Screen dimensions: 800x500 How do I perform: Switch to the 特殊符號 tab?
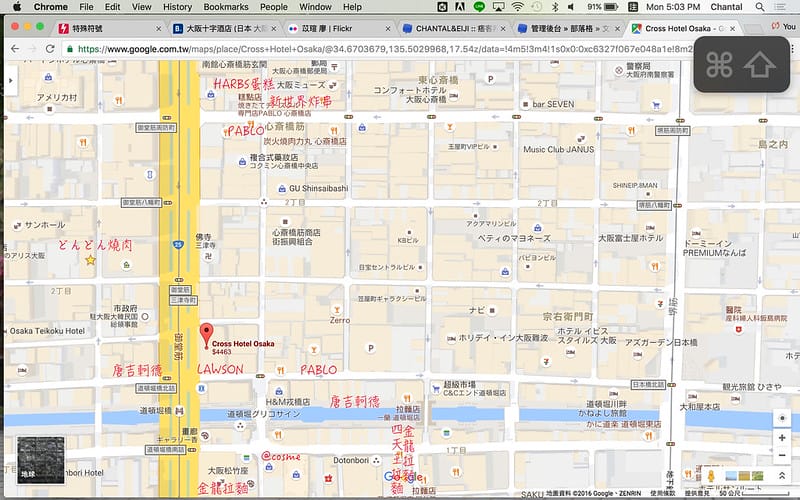(110, 29)
